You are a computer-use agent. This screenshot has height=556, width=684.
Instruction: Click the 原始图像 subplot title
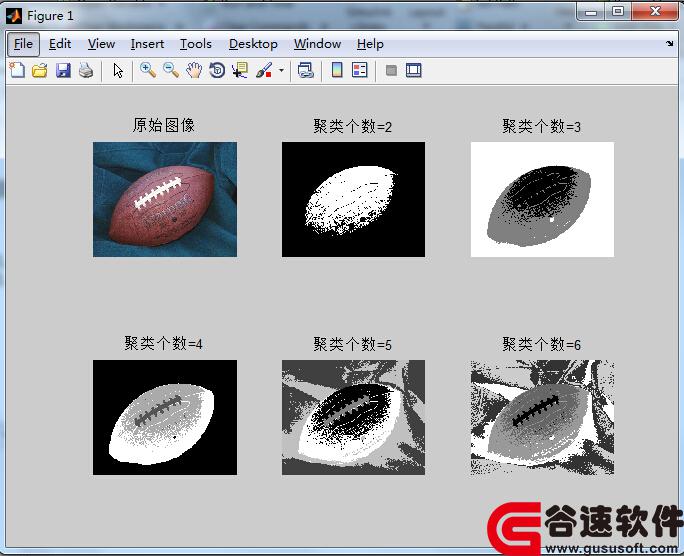(x=164, y=126)
